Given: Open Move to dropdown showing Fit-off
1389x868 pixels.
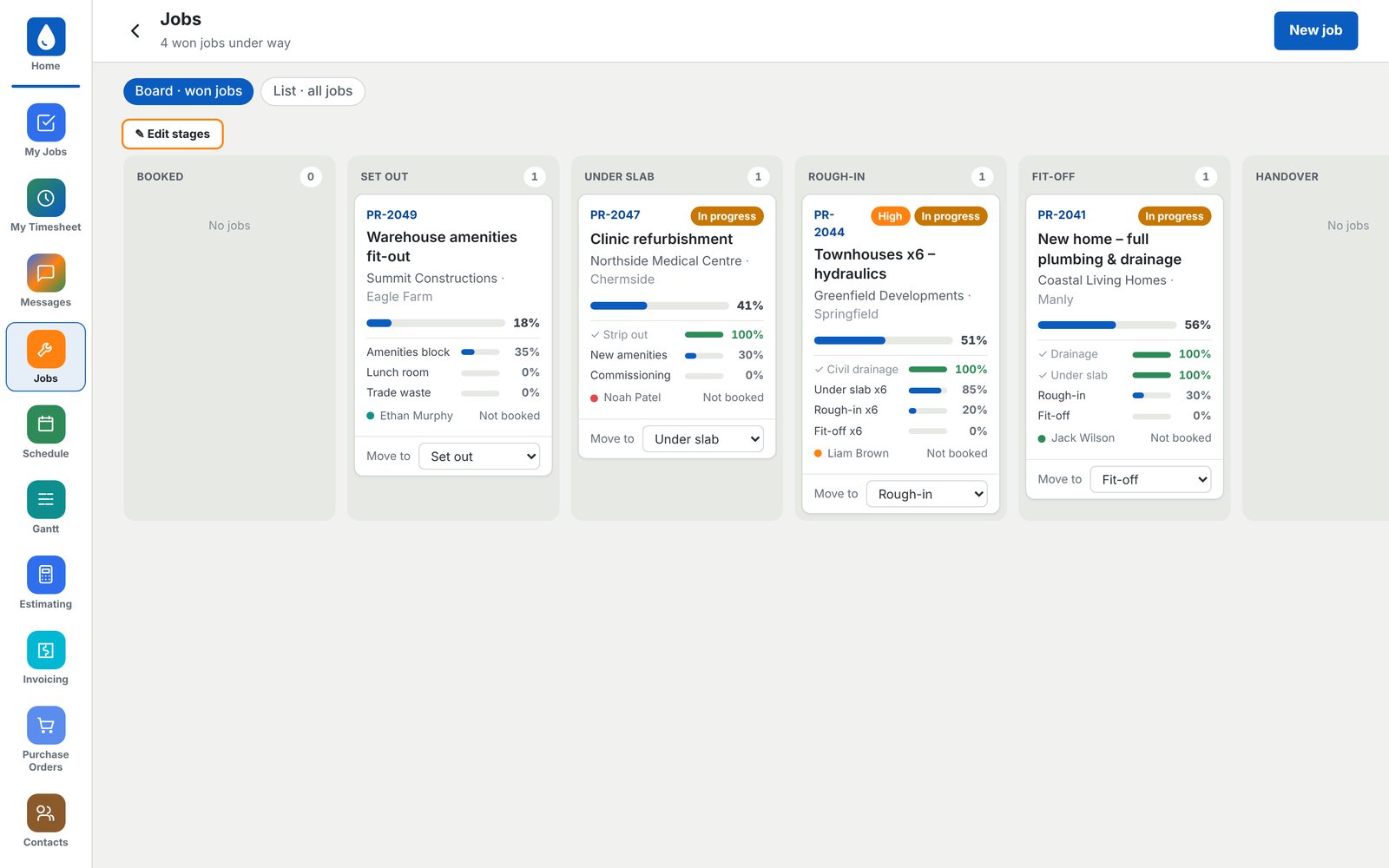Looking at the screenshot, I should click(x=1150, y=479).
